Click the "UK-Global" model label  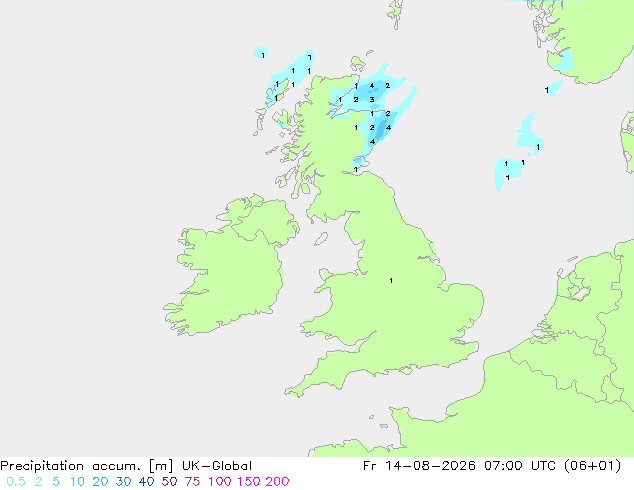(x=217, y=466)
